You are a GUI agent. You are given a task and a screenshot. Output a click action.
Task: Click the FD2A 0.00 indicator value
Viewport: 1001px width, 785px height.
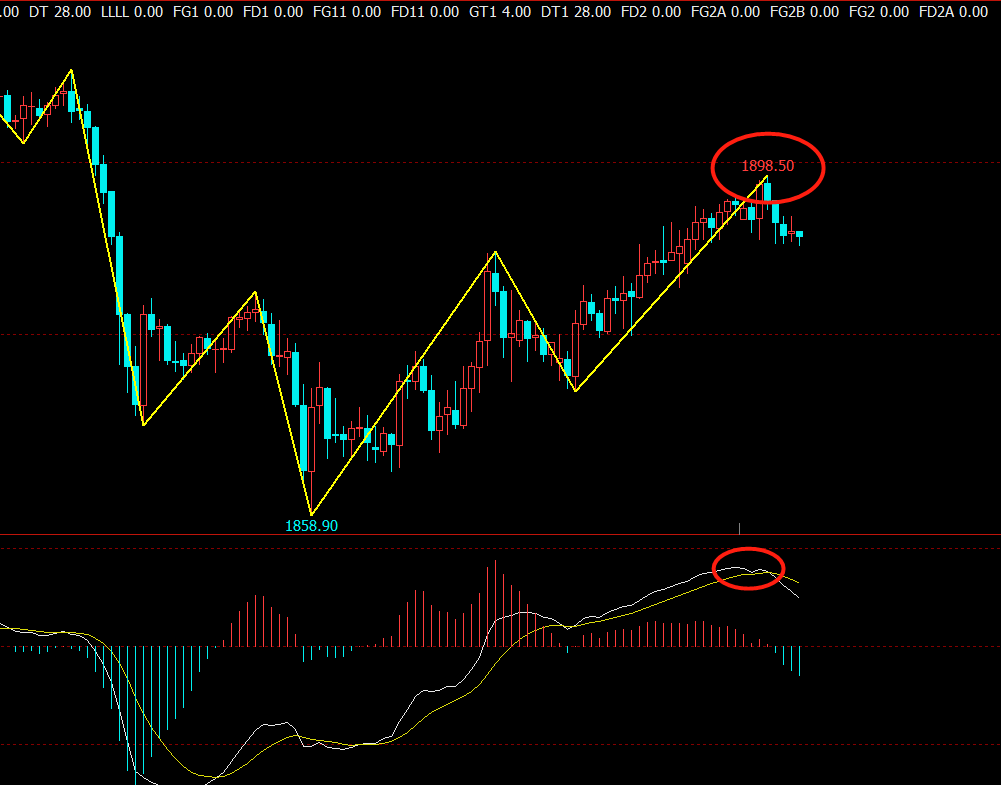954,11
